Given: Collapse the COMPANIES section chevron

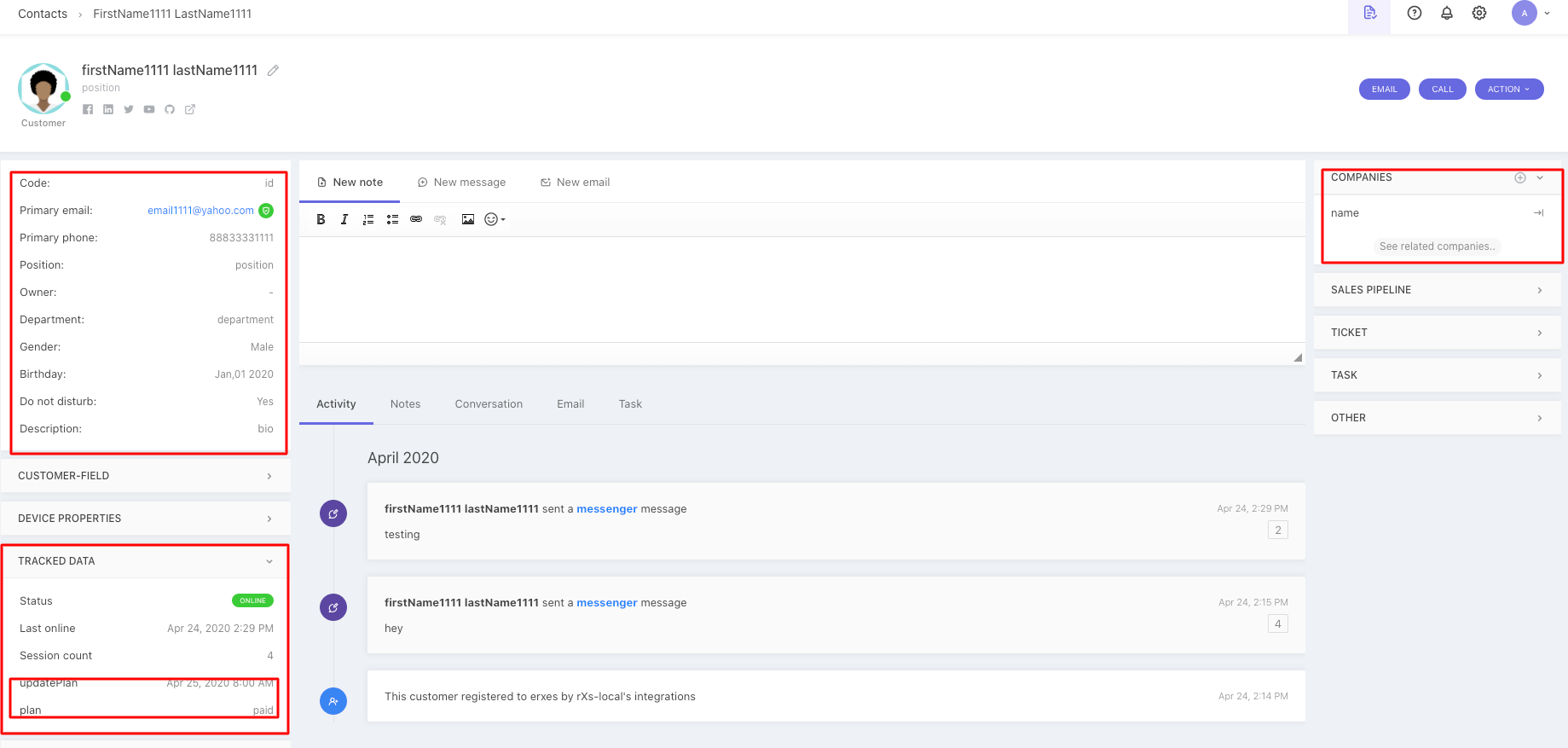Looking at the screenshot, I should [1540, 177].
